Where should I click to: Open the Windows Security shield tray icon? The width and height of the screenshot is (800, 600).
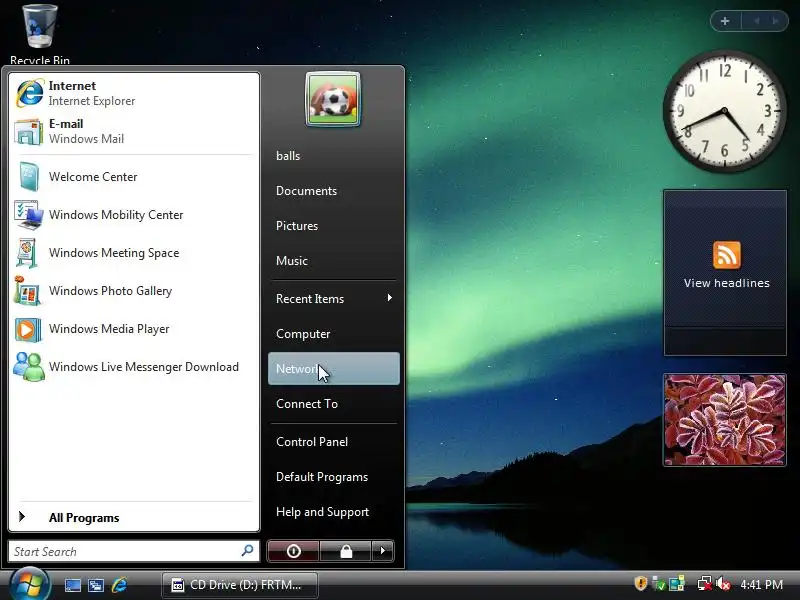[641, 583]
